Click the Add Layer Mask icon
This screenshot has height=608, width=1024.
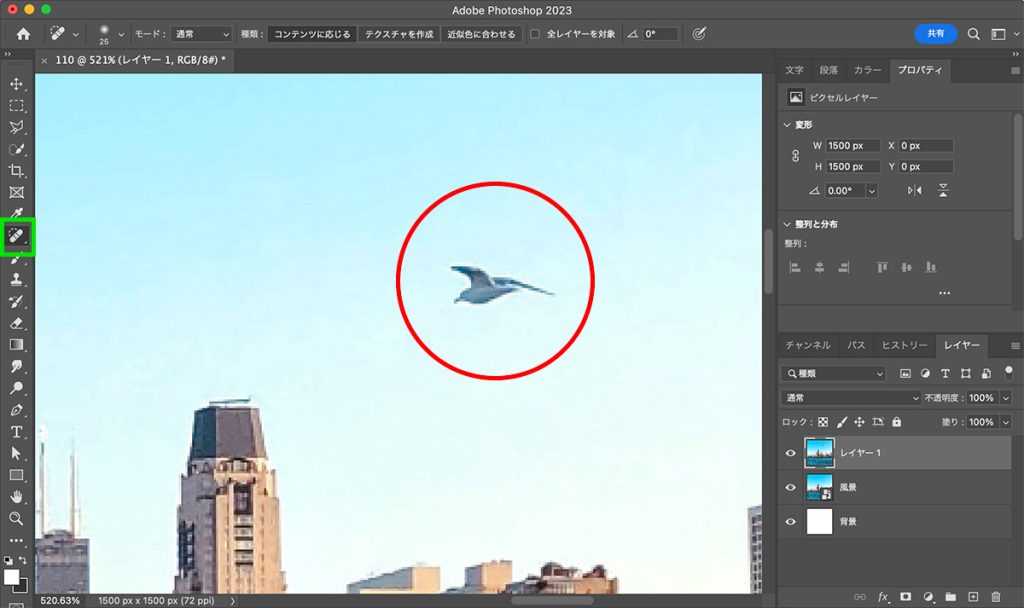pos(906,597)
